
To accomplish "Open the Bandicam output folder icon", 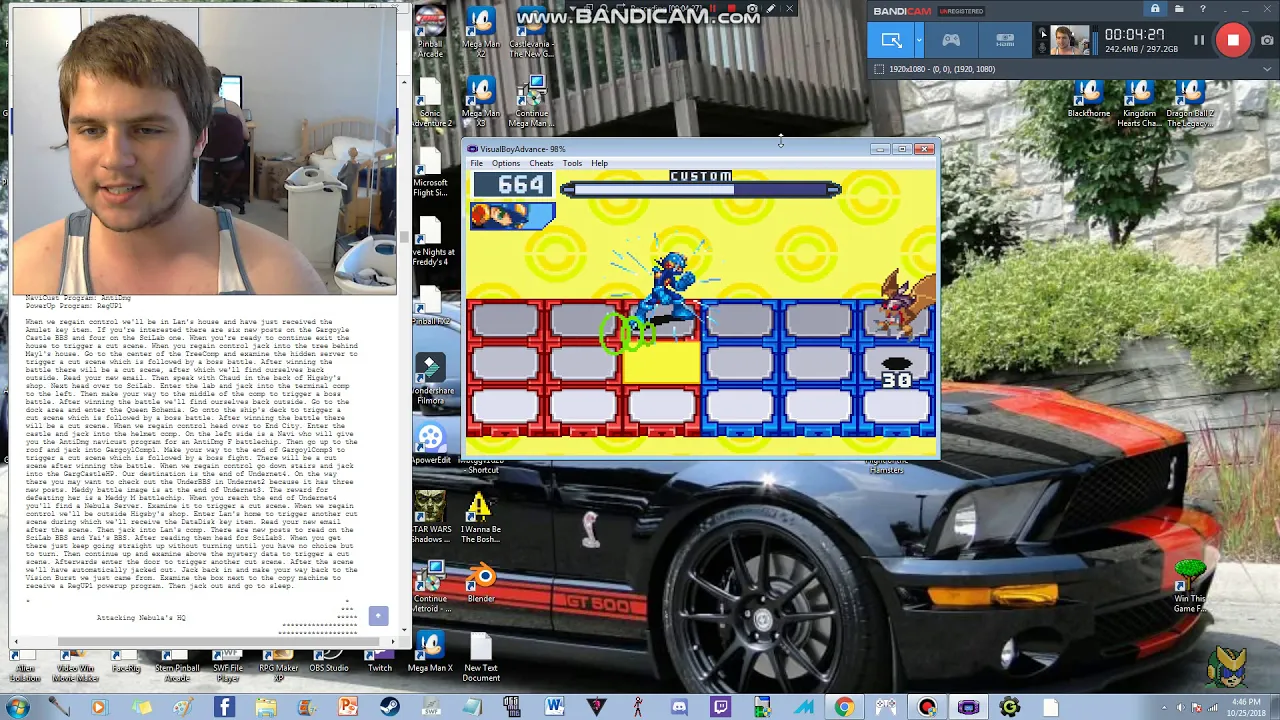I will coord(1179,10).
